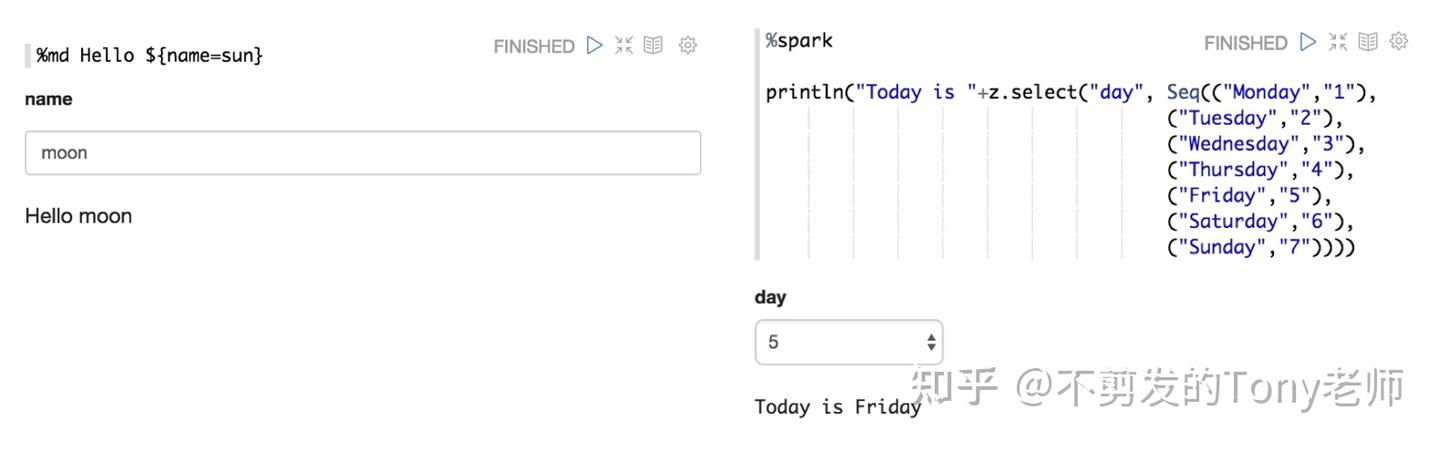Viewport: 1440px width, 451px height.
Task: Click the Today is Friday output
Action: tap(838, 407)
